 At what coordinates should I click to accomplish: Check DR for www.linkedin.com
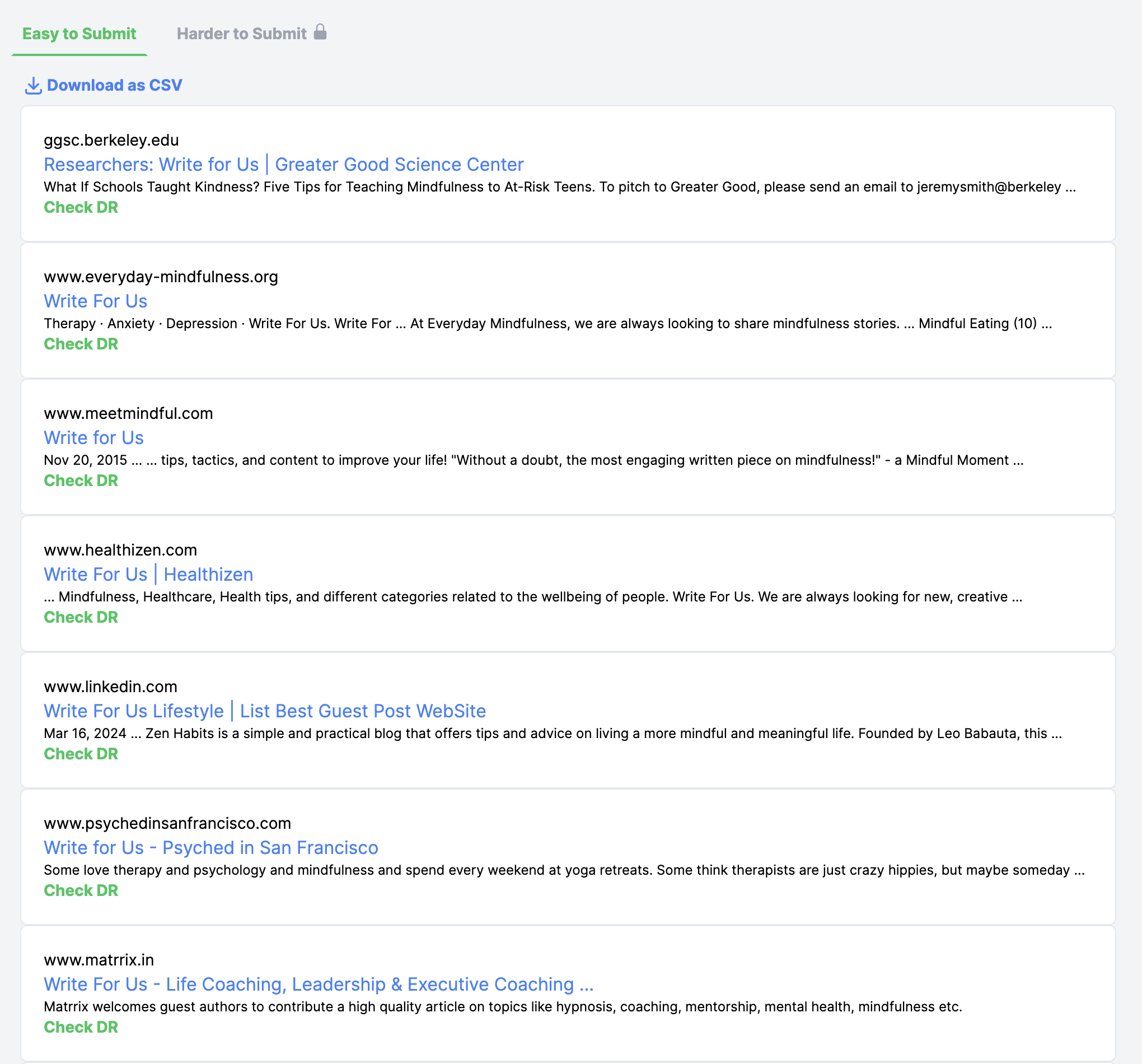click(x=81, y=754)
